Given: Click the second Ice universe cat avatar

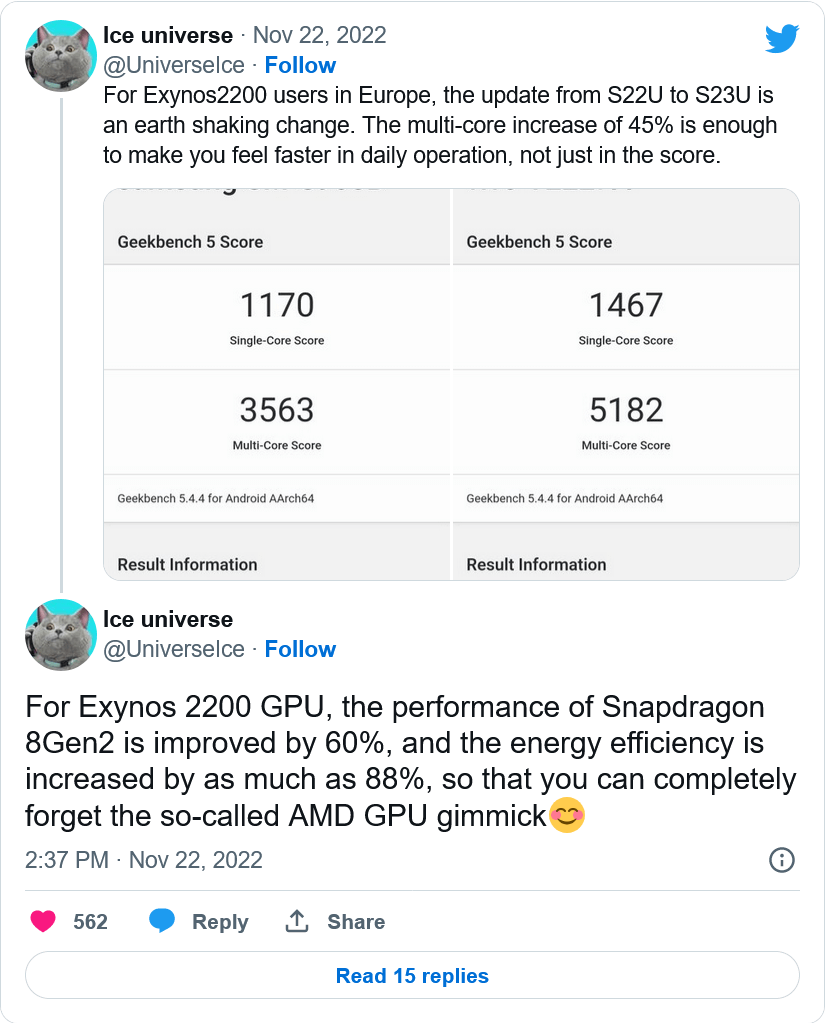Looking at the screenshot, I should coord(60,634).
